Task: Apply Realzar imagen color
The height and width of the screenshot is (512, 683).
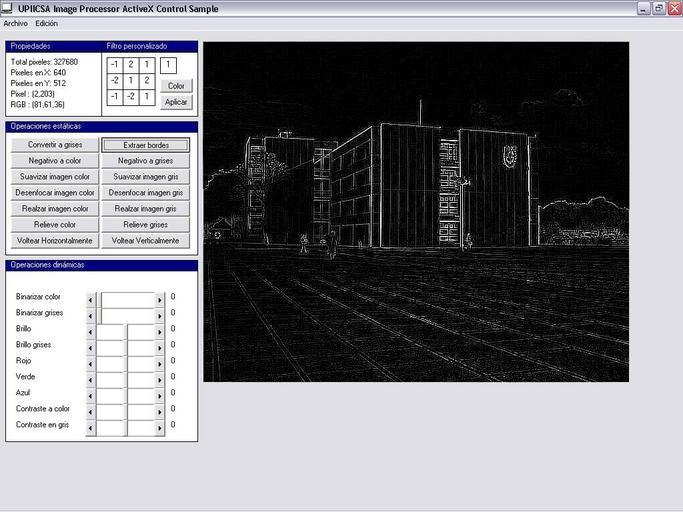Action: coord(55,209)
